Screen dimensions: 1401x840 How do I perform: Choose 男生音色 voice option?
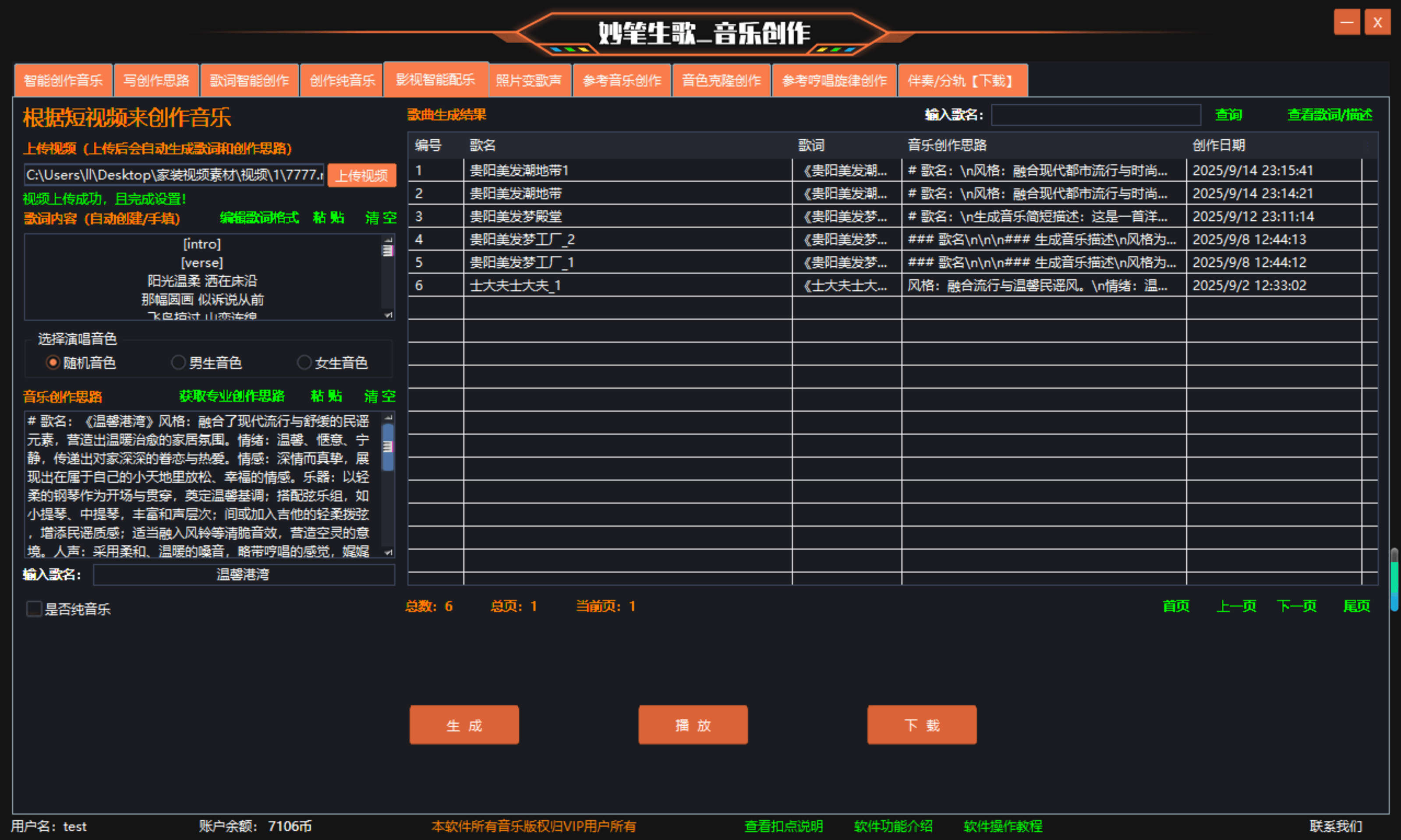click(178, 362)
